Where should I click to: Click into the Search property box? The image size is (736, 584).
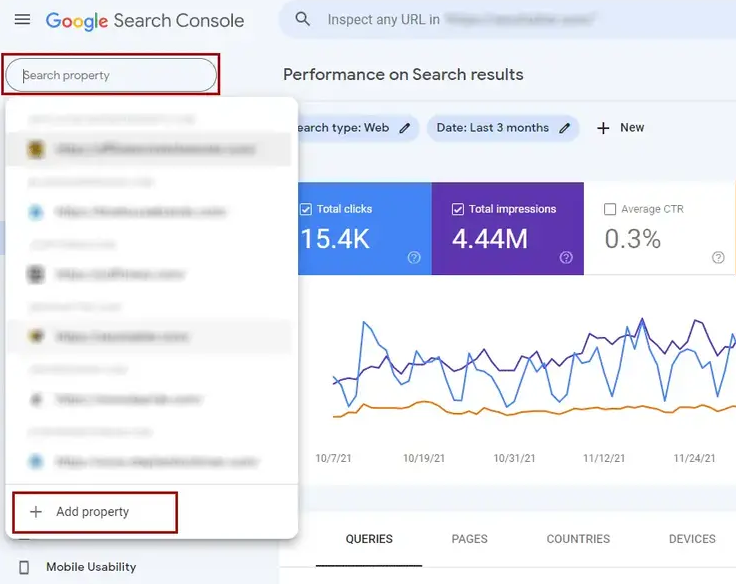pyautogui.click(x=111, y=75)
